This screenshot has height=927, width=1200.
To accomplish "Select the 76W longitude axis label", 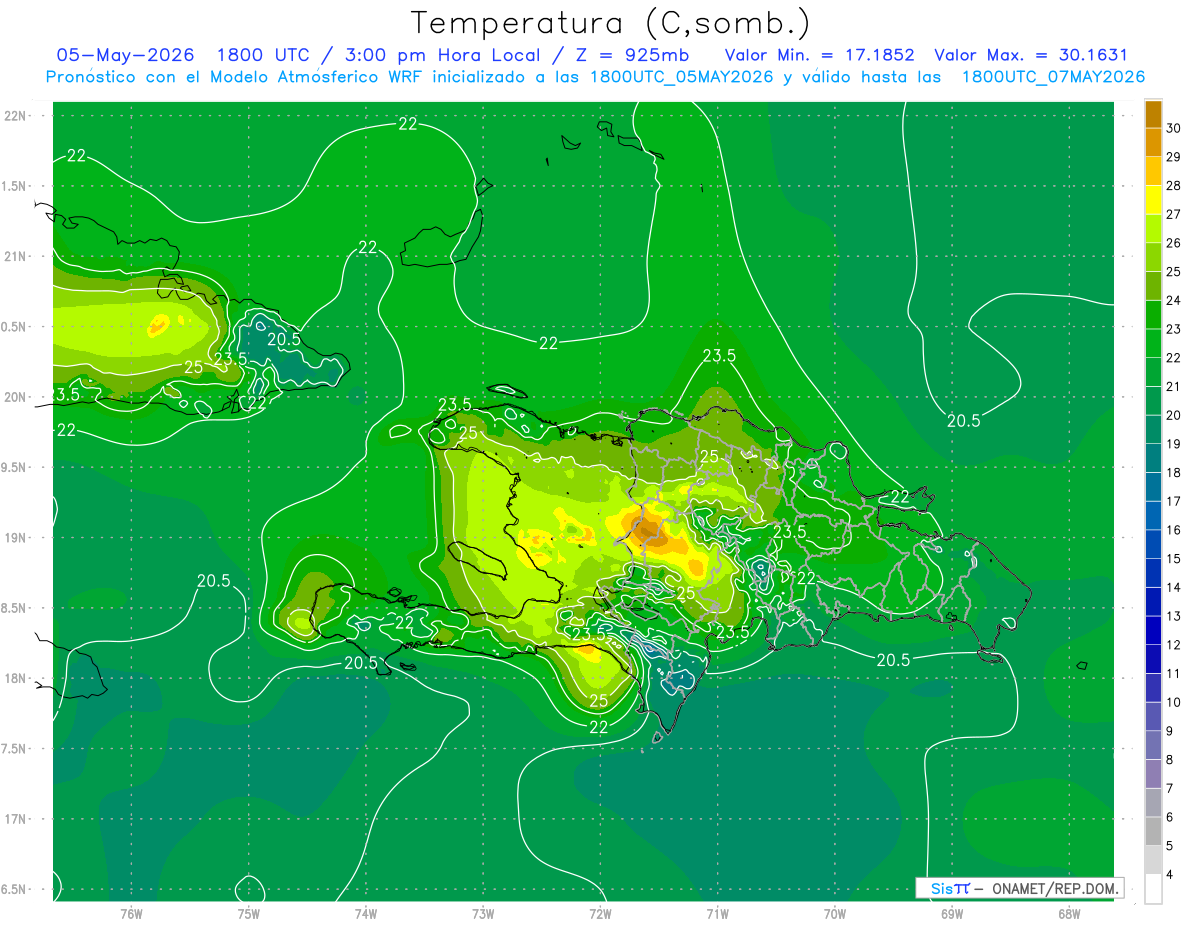I will (x=131, y=913).
